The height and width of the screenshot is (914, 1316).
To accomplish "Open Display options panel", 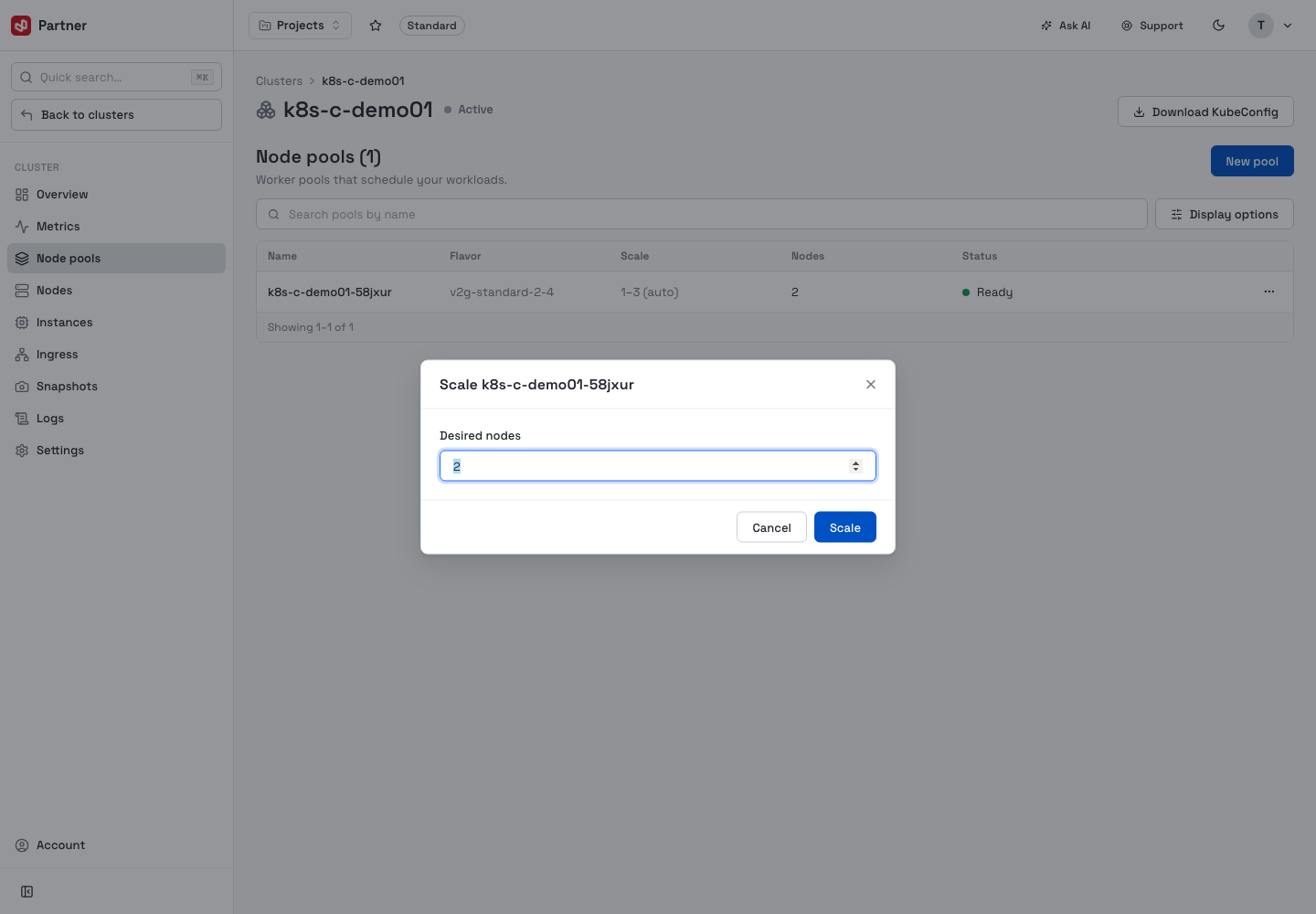I will pos(1225,214).
